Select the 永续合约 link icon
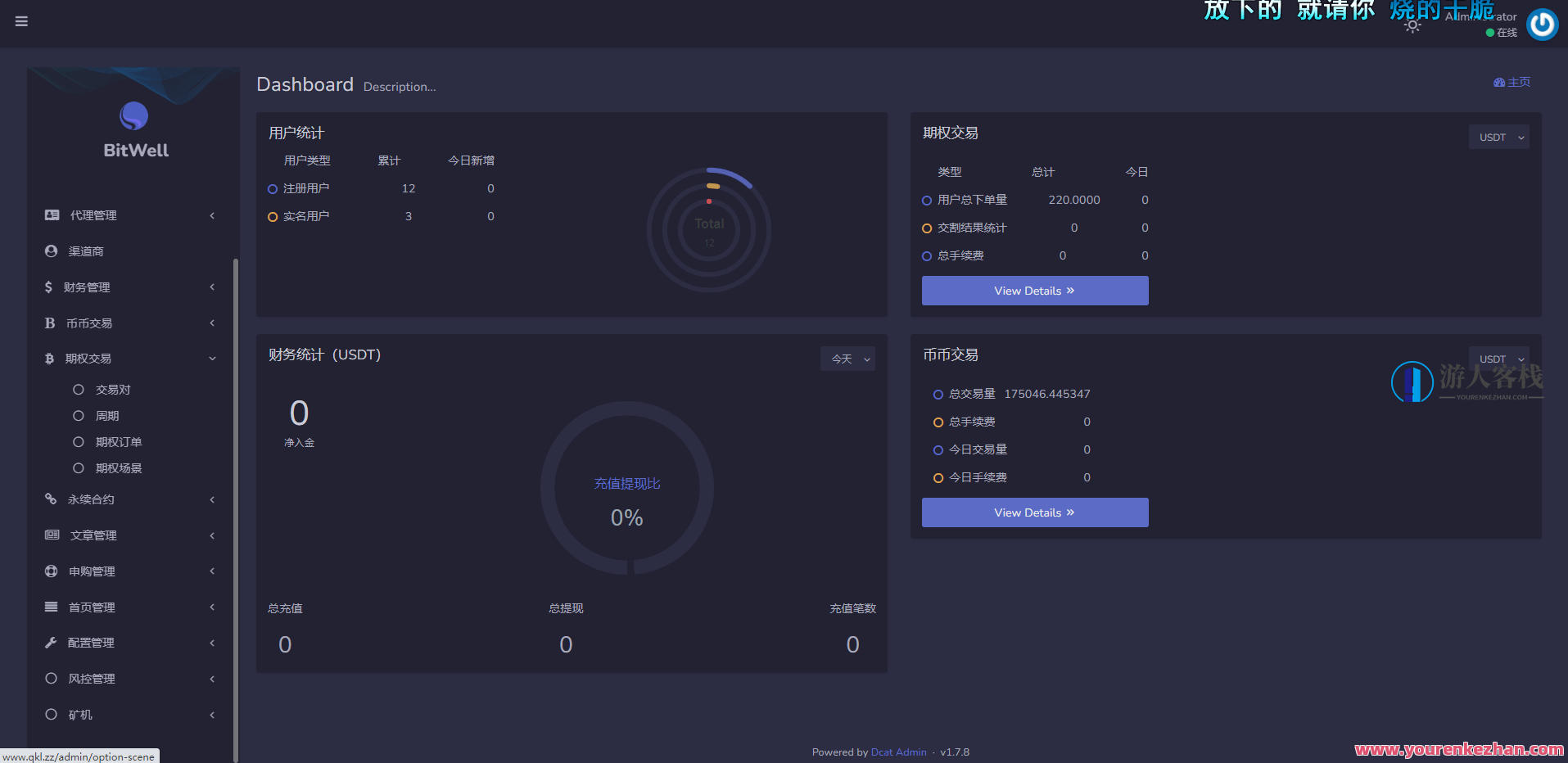1568x763 pixels. pyautogui.click(x=51, y=499)
